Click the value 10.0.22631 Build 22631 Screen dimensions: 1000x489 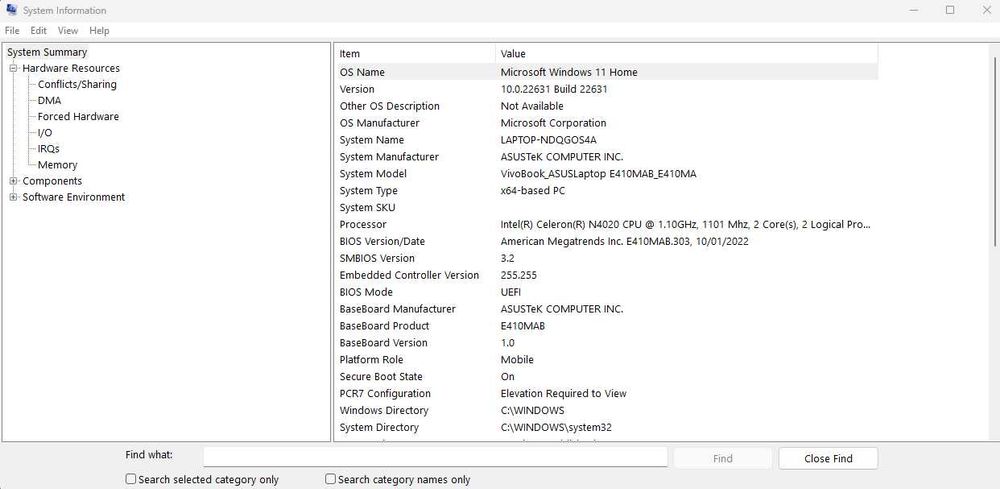pos(554,89)
